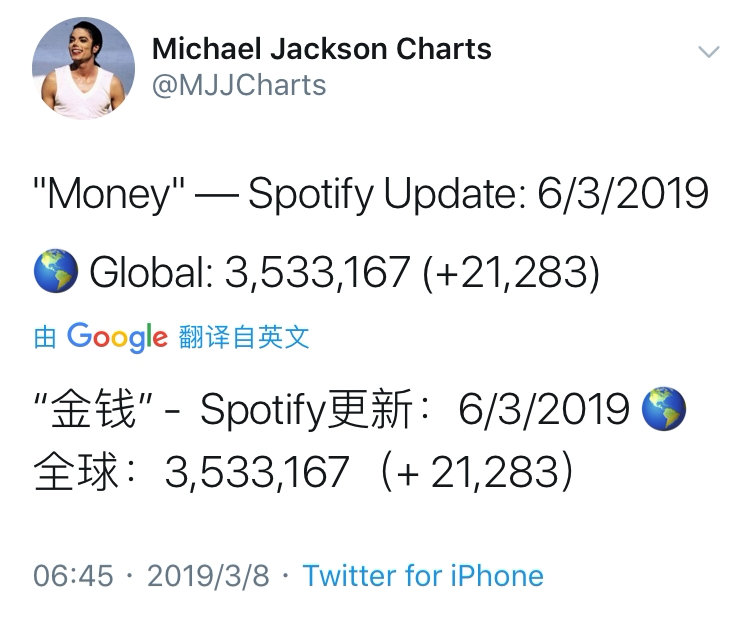750x617 pixels.
Task: Tap the 06:45 timestamp
Action: tap(73, 575)
